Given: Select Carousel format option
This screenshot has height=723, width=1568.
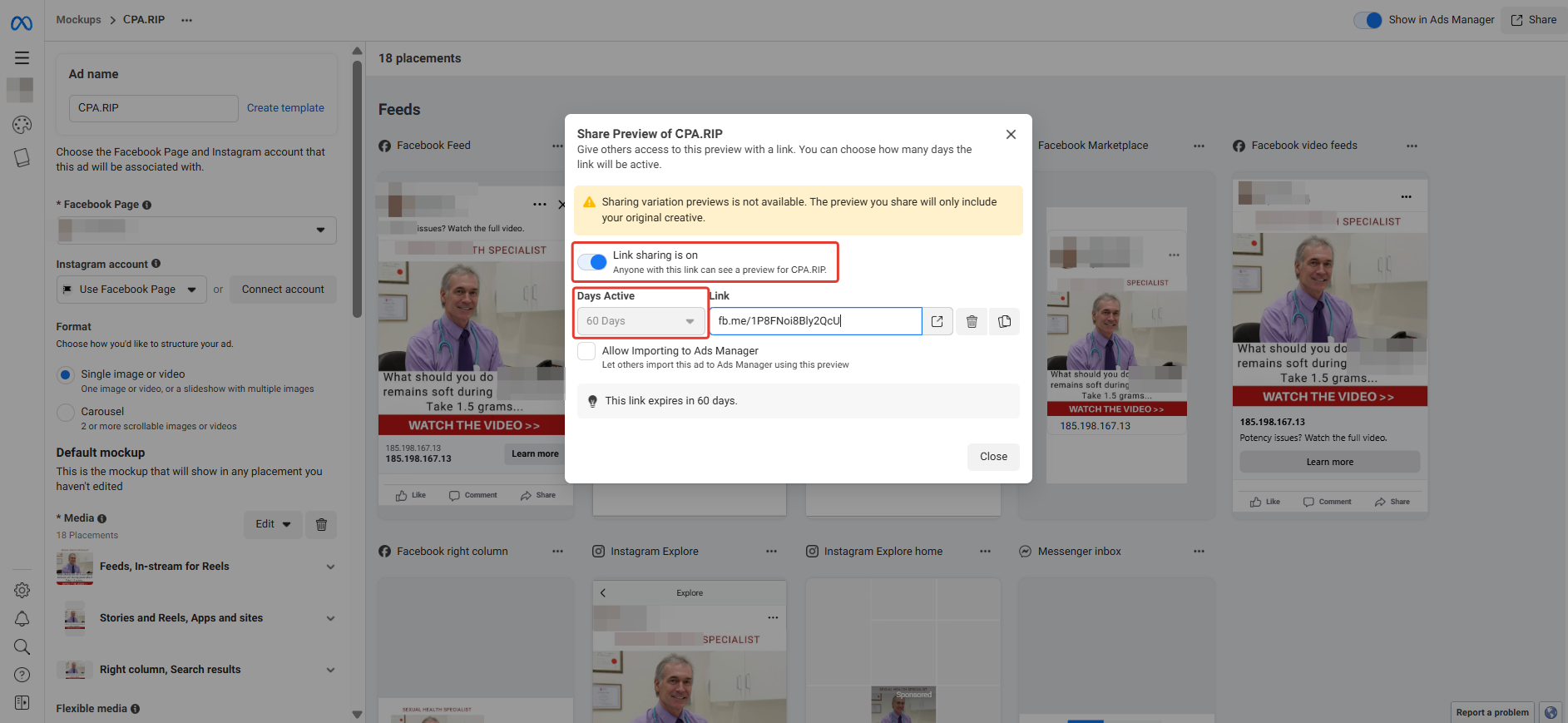Looking at the screenshot, I should point(66,413).
